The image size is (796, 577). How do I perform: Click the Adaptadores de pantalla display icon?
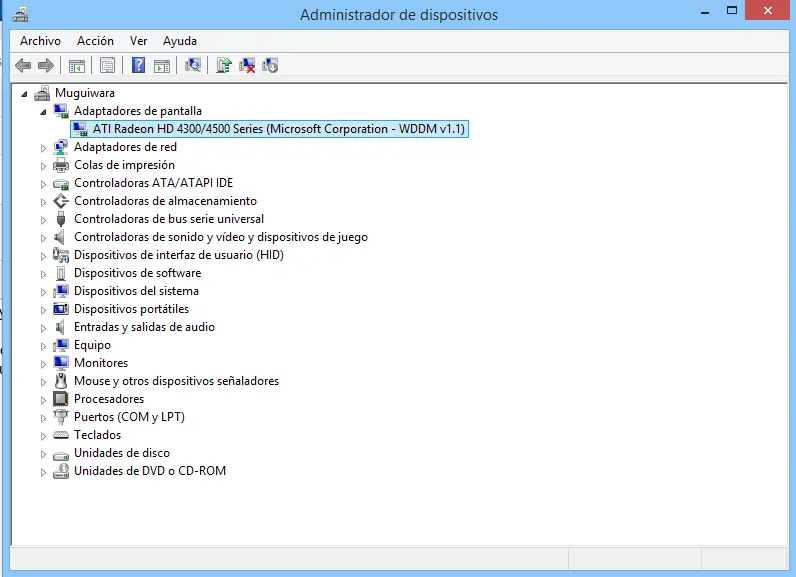pos(61,111)
